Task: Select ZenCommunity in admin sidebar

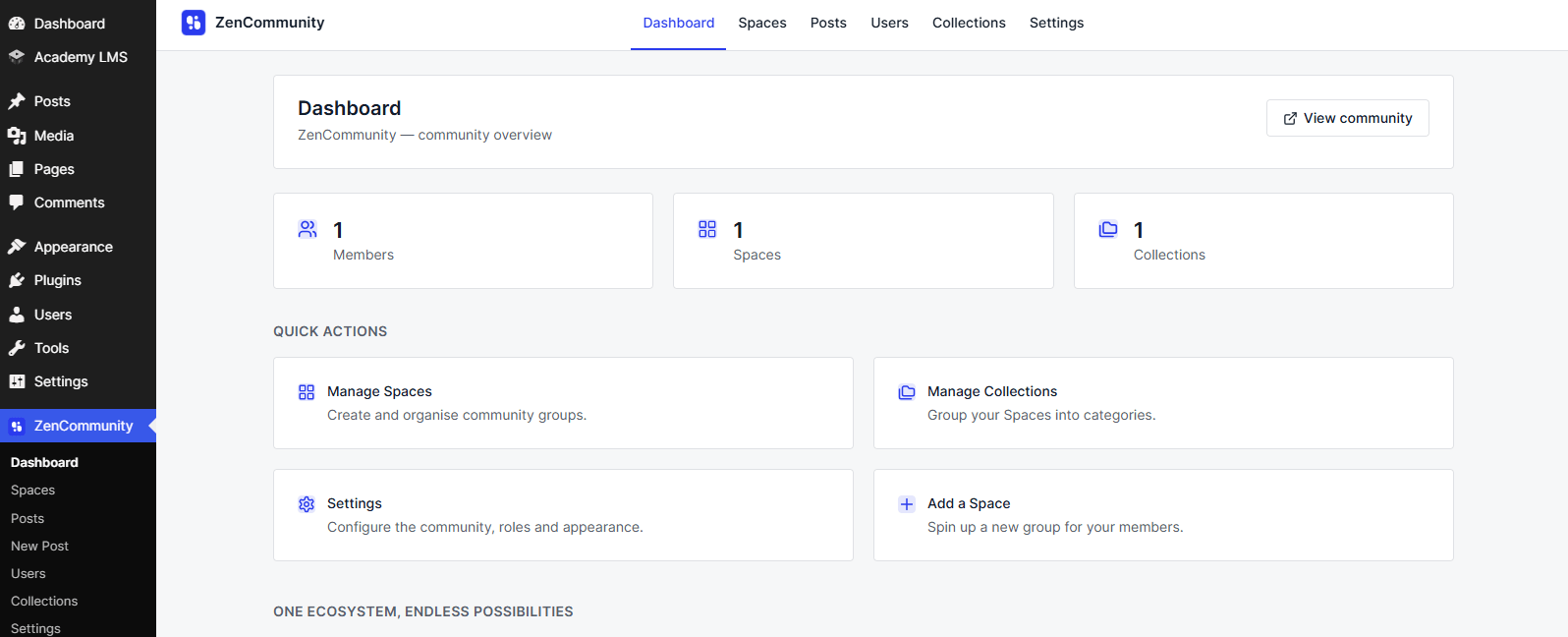Action: tap(78, 426)
